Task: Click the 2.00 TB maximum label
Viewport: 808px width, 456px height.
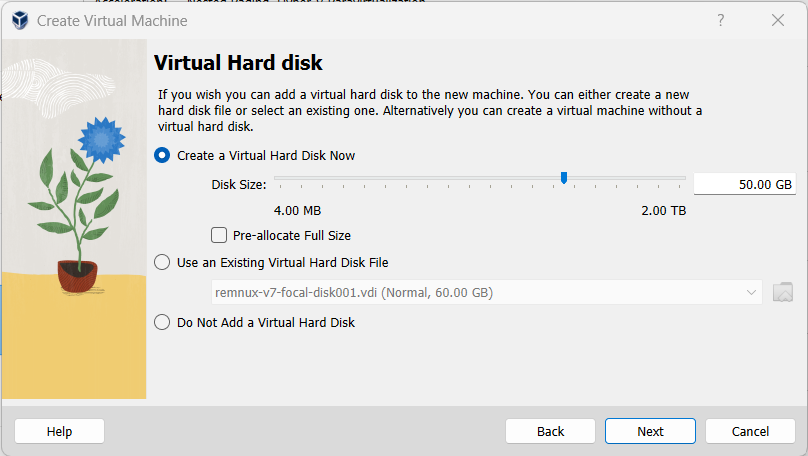Action: click(x=664, y=211)
